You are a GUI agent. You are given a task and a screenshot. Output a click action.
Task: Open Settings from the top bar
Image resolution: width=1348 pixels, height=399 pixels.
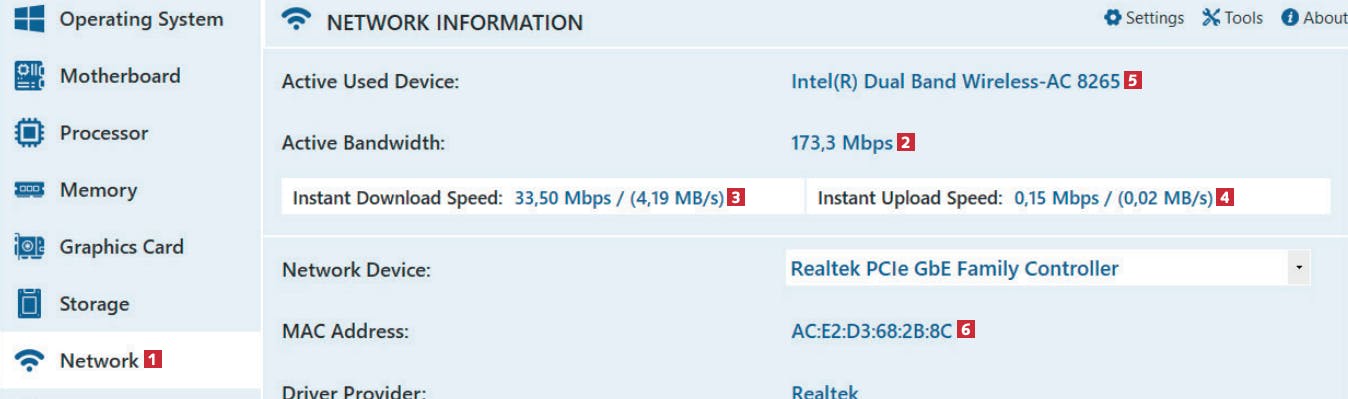[1155, 18]
